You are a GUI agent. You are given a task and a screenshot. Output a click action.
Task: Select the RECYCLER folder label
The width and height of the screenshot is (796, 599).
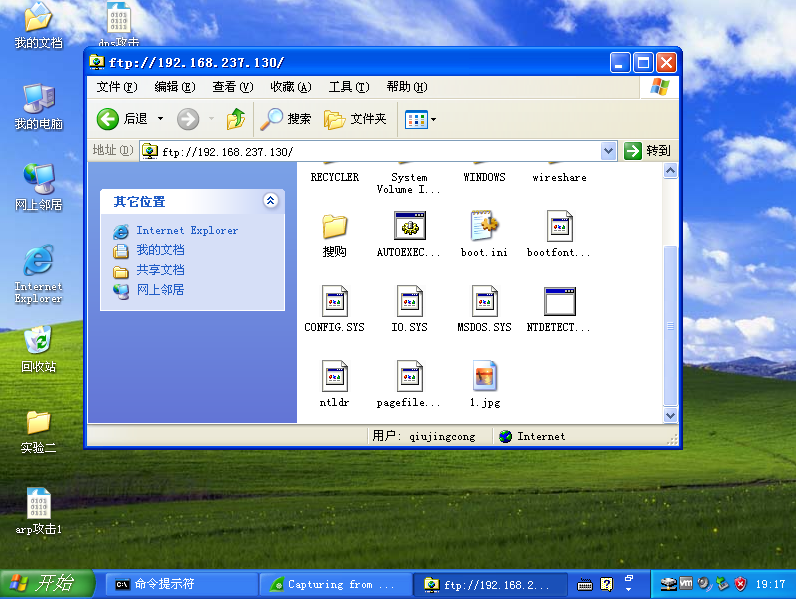tap(335, 177)
